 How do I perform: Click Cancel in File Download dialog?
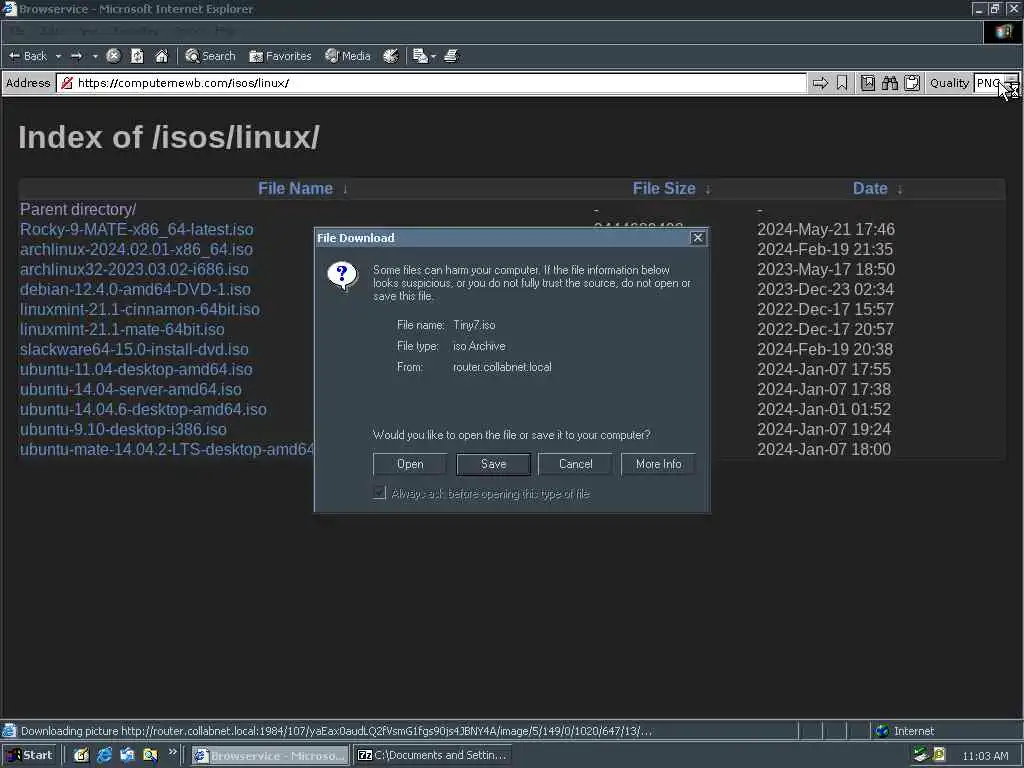[575, 464]
